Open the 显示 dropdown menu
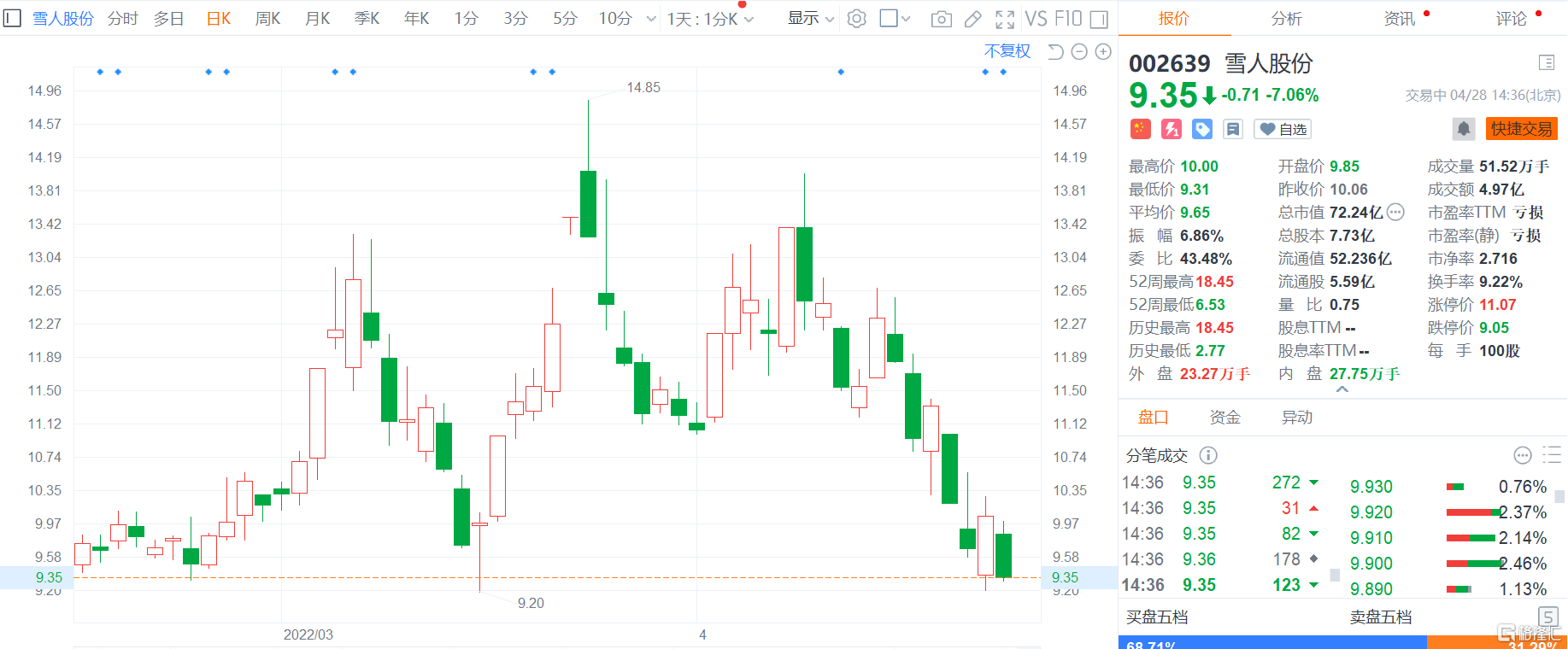Viewport: 1568px width, 649px height. tap(810, 19)
